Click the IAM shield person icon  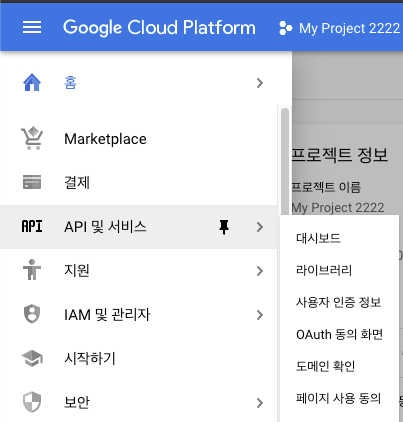coord(32,314)
